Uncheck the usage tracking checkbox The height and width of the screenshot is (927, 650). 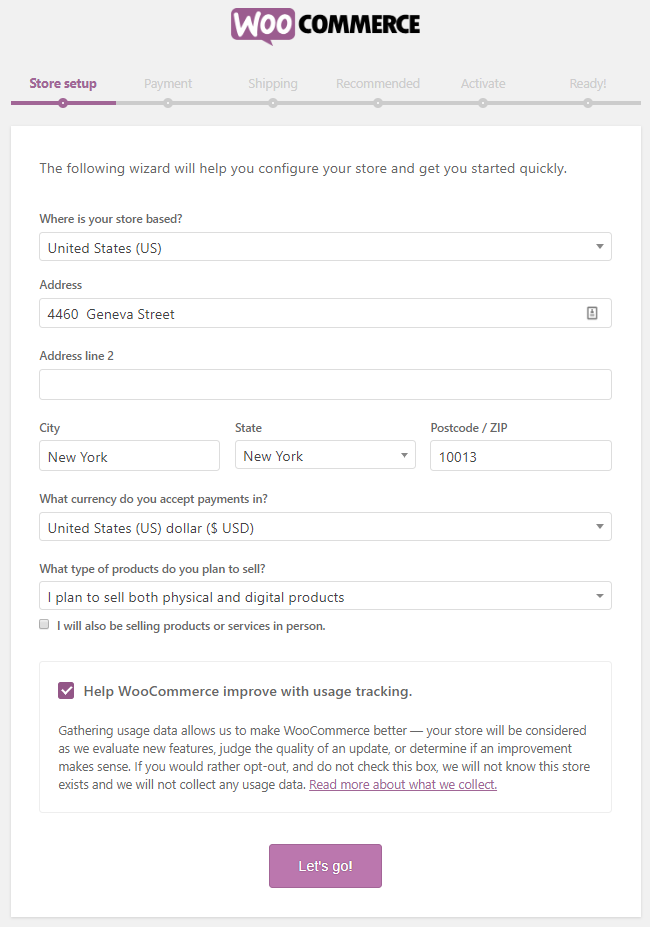(x=66, y=690)
